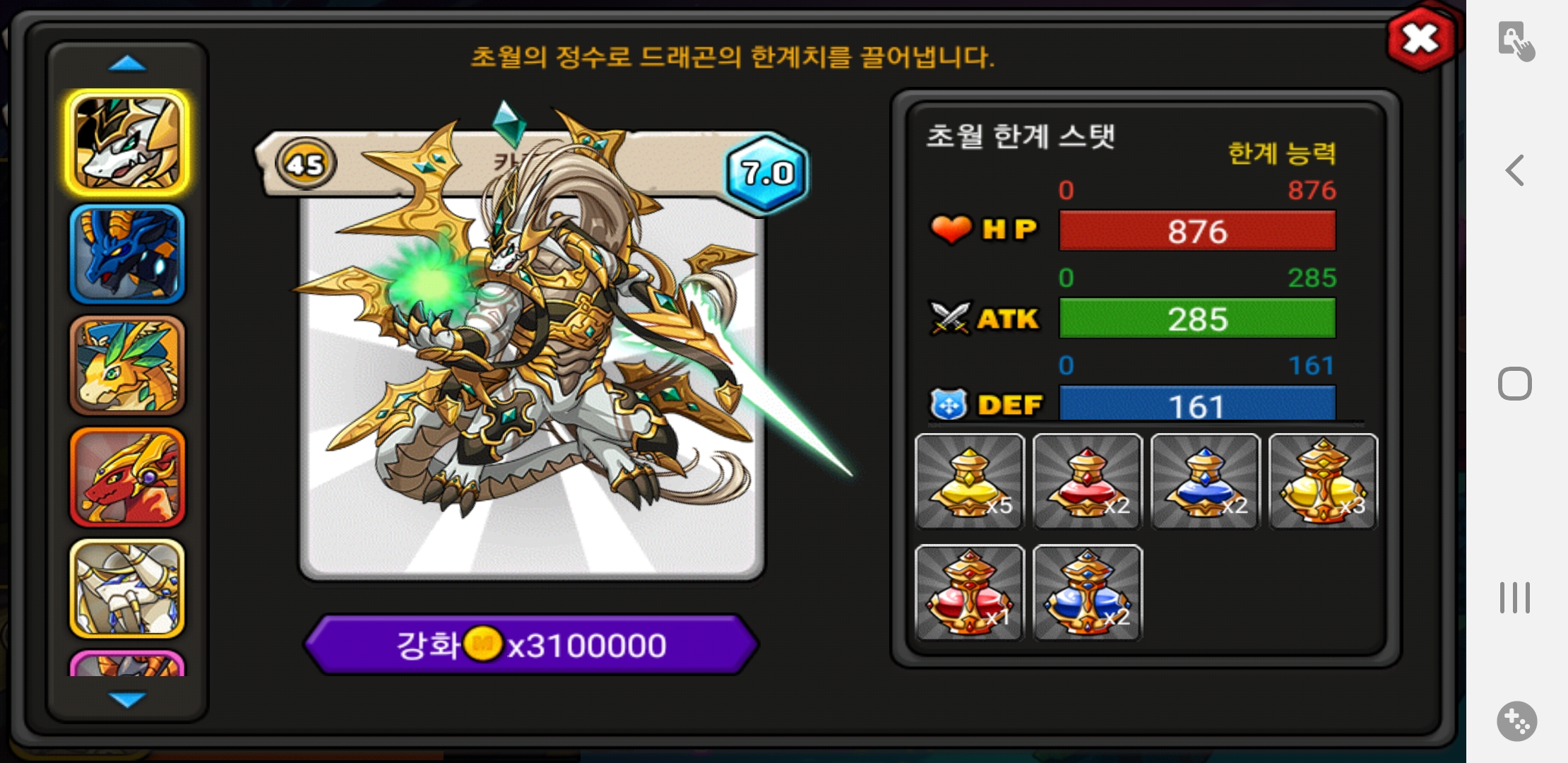Select the white-gold dragon portrait in sidebar
Screen dimensions: 1568x763
point(127,143)
